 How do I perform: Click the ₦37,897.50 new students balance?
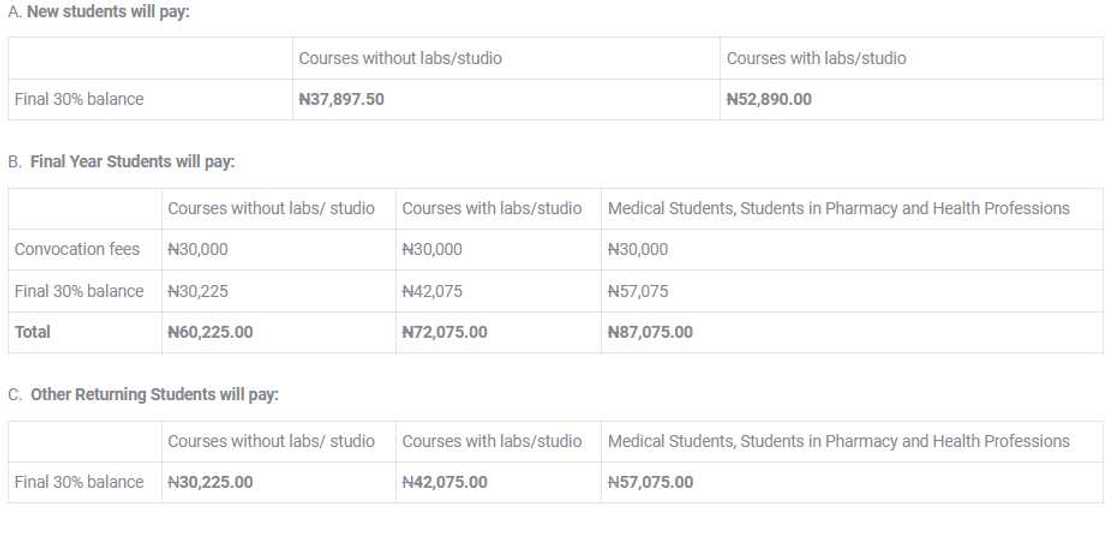click(x=341, y=100)
